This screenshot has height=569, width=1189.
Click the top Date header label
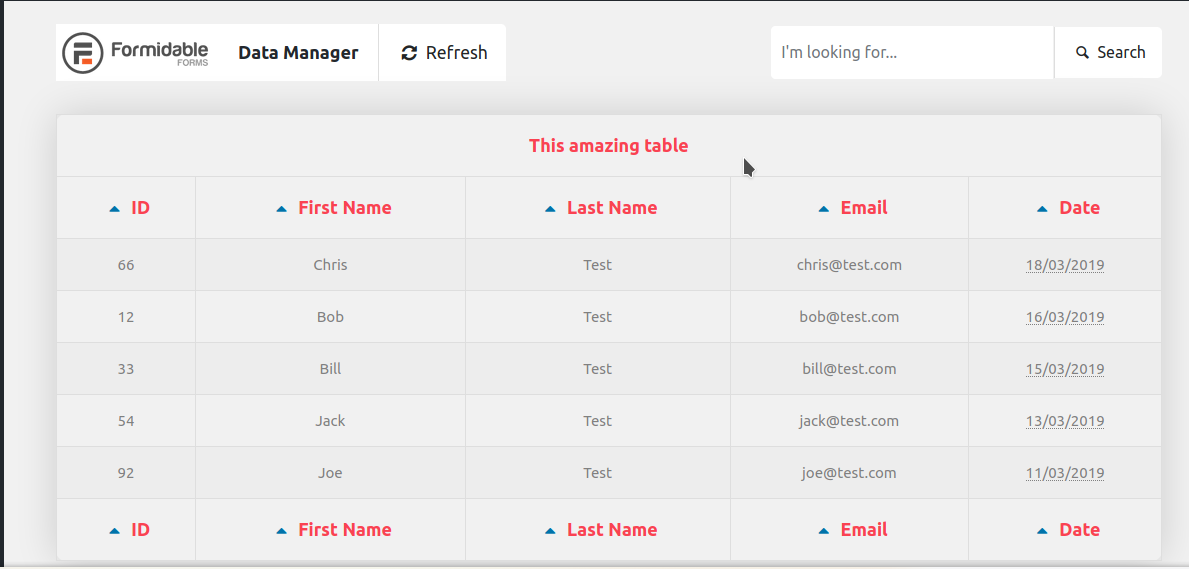[x=1079, y=208]
